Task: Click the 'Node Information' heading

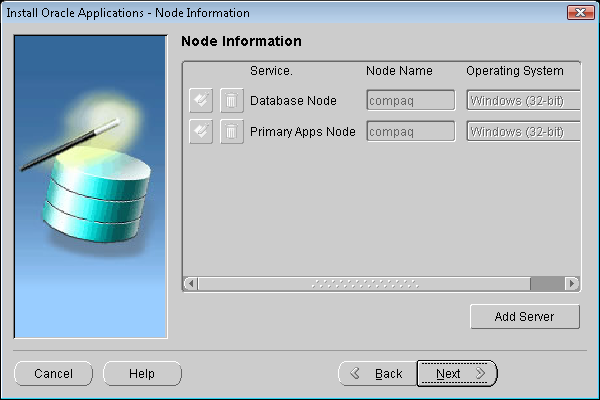Action: [241, 41]
